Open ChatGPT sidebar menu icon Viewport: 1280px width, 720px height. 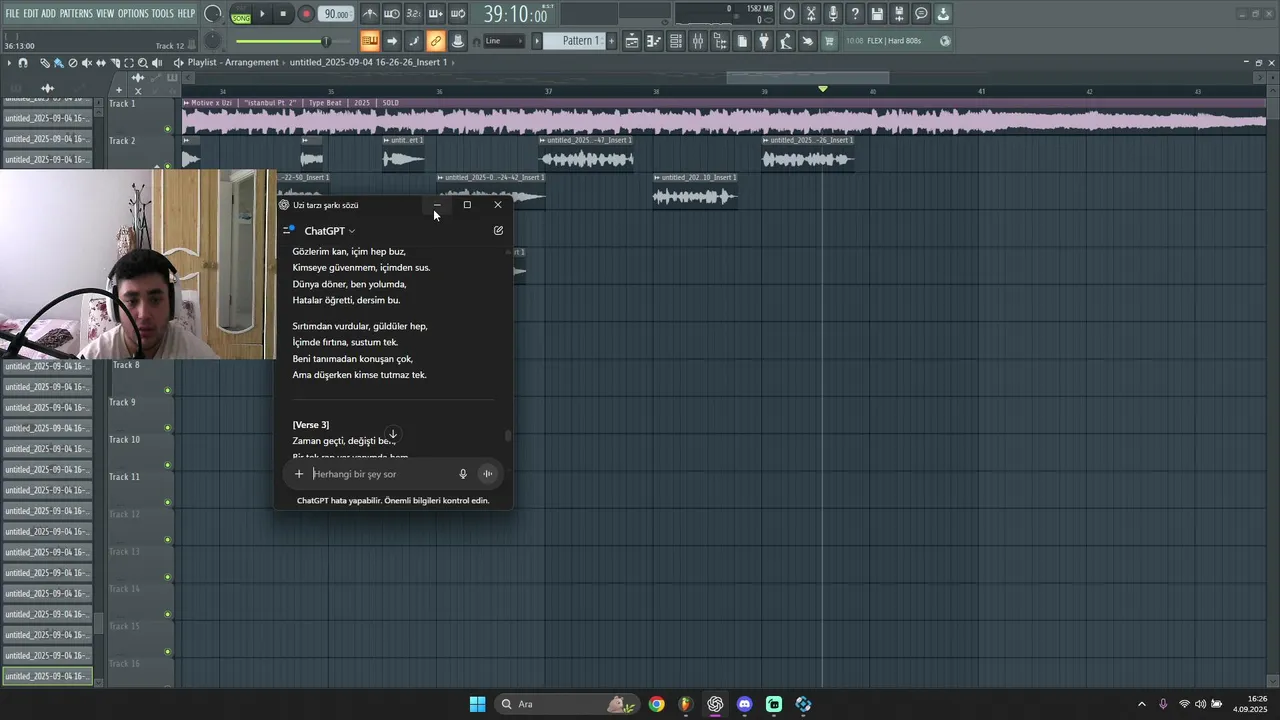click(x=289, y=230)
